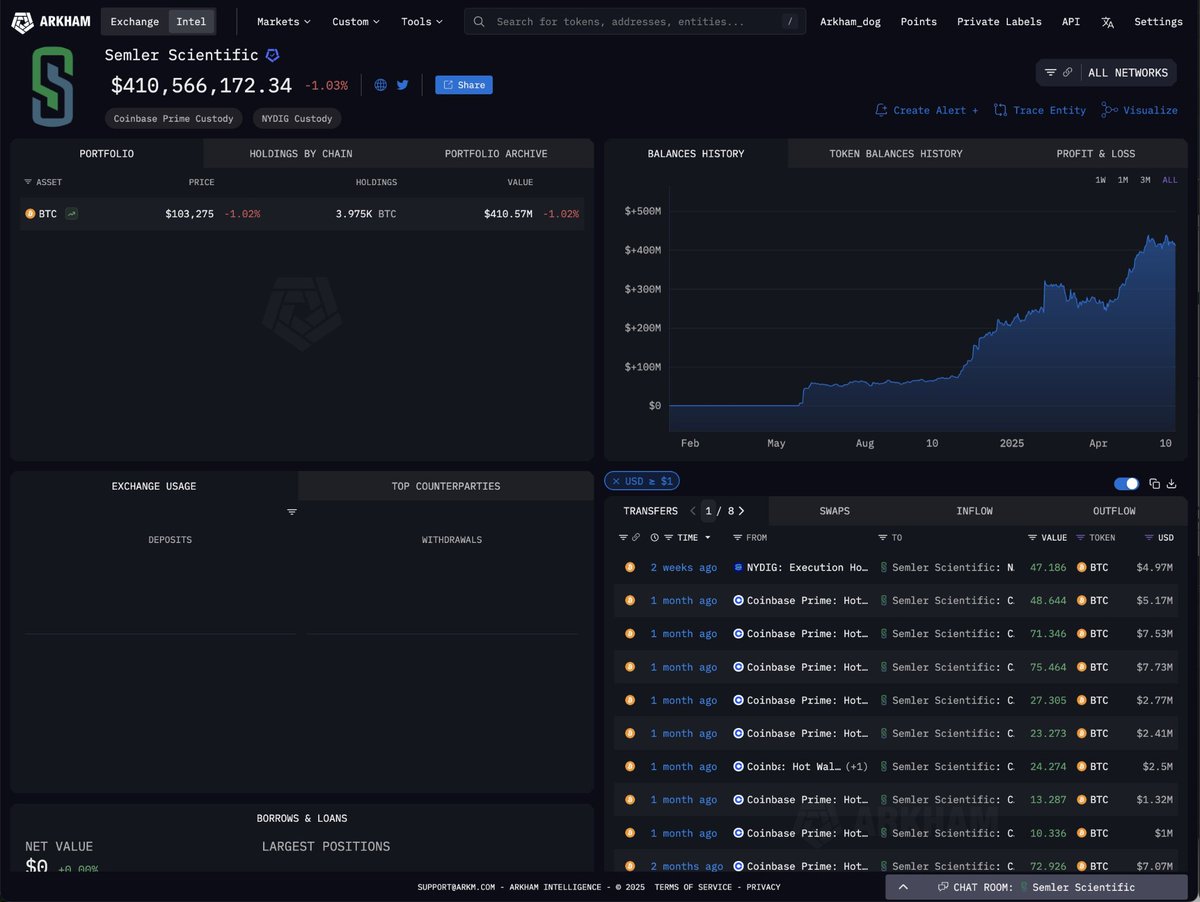Click the verified badge next to Semler Scientific

tap(272, 55)
